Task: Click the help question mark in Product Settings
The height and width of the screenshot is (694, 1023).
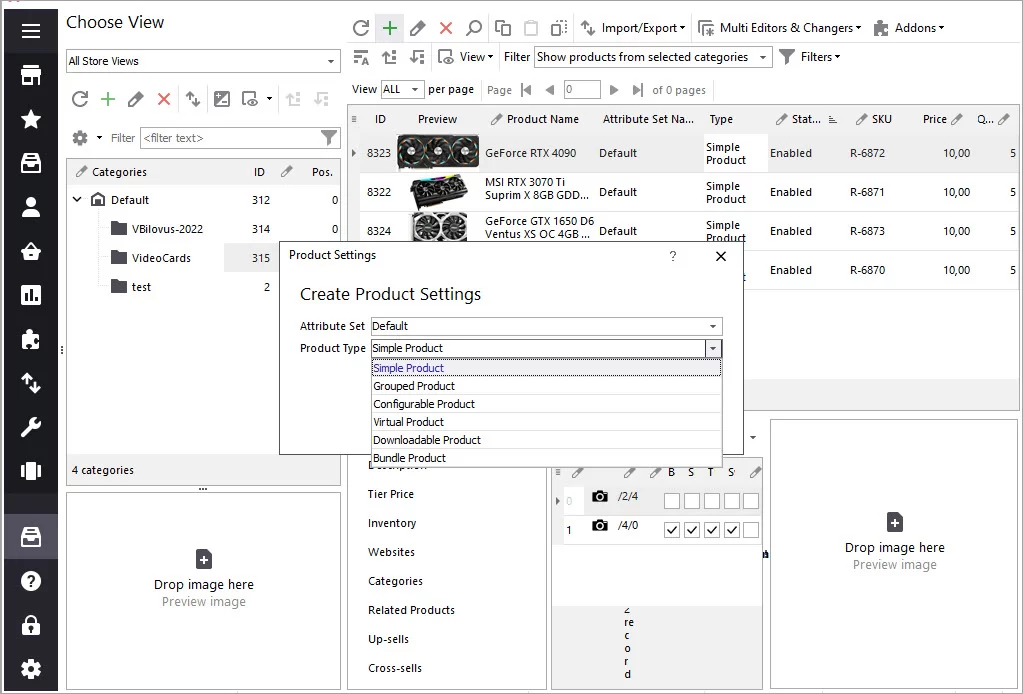Action: tap(673, 256)
